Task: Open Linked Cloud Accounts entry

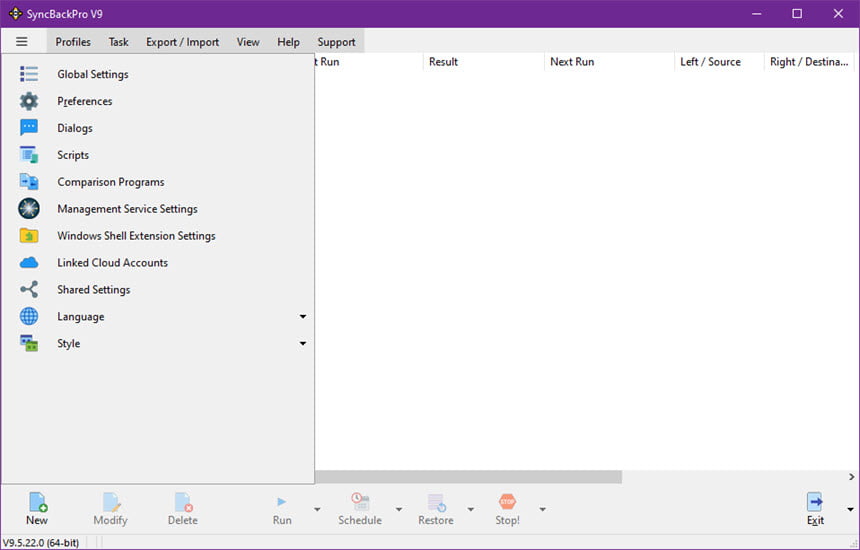Action: tap(157, 263)
